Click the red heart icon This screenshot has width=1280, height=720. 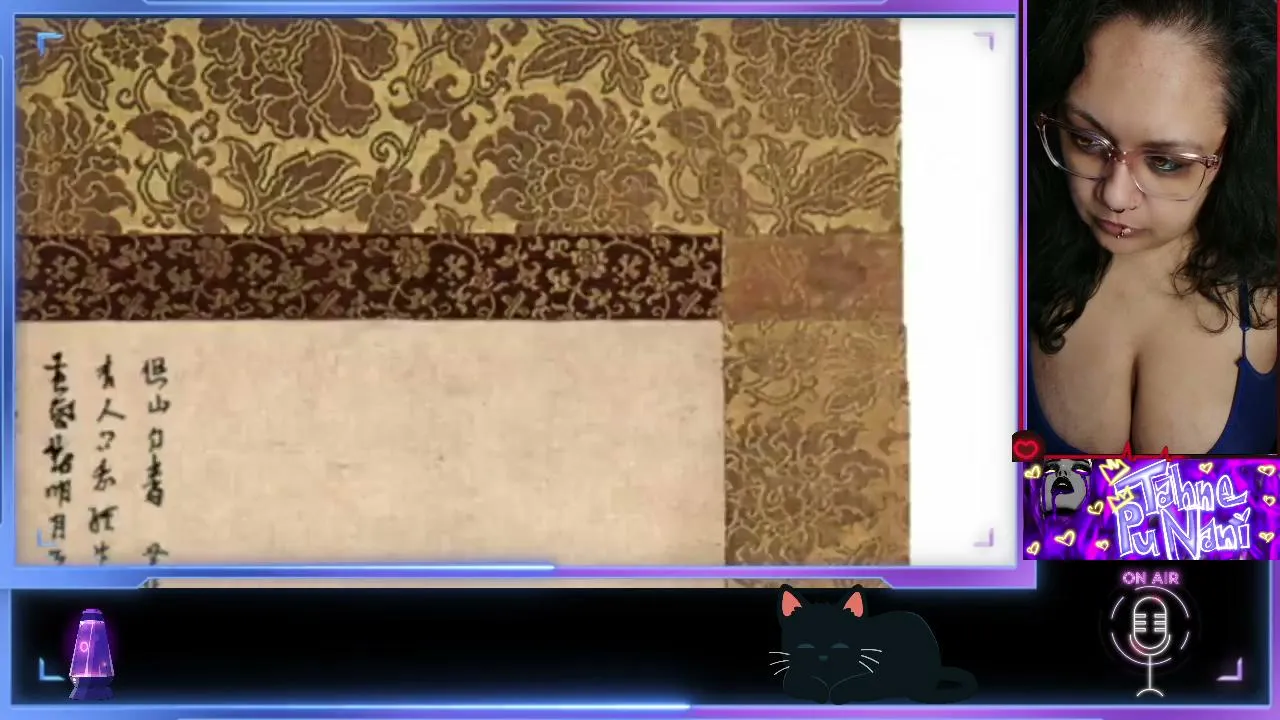(x=1026, y=449)
